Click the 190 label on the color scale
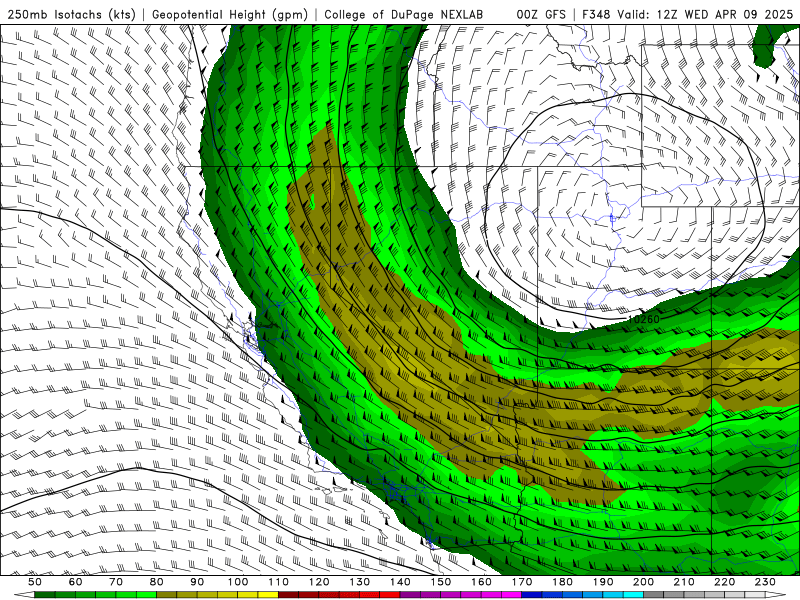 (603, 582)
